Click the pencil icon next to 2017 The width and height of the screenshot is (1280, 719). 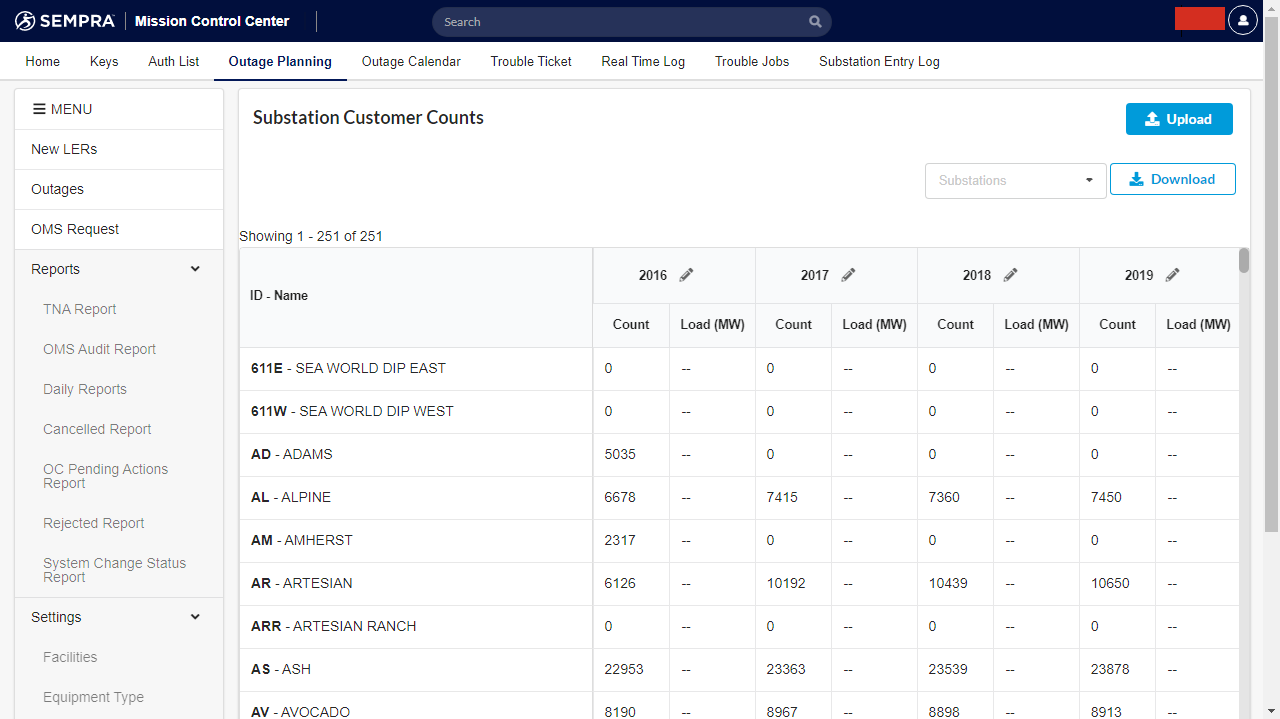(849, 273)
